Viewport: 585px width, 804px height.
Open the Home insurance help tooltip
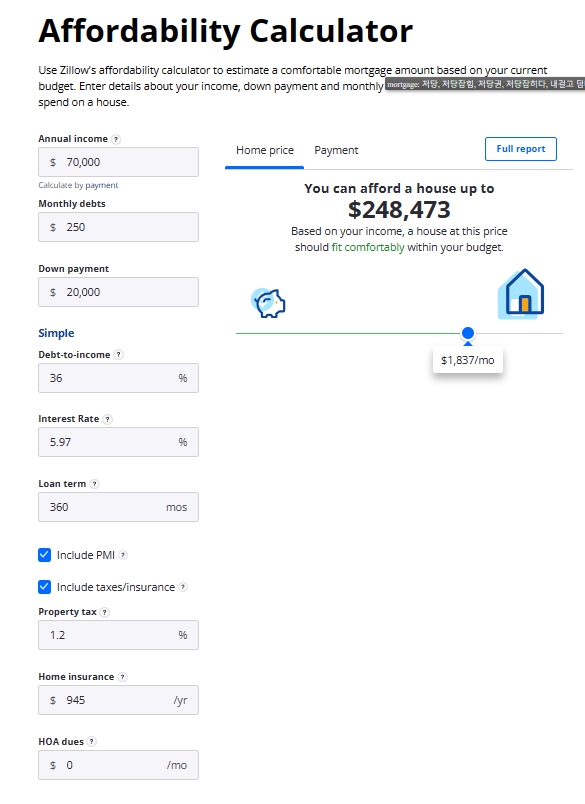[122, 676]
